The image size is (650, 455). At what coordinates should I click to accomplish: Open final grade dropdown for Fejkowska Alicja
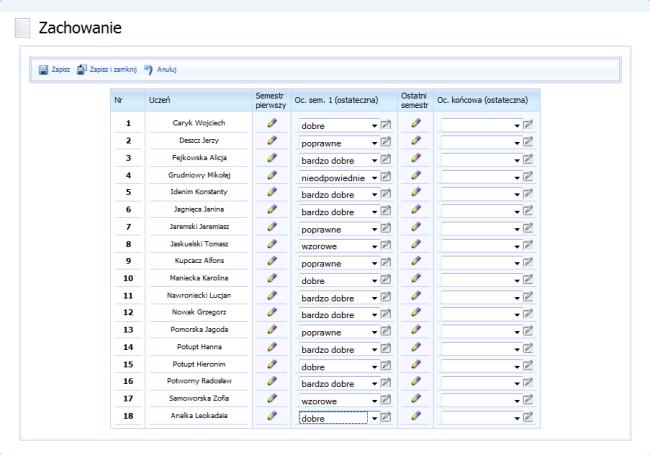pyautogui.click(x=481, y=160)
